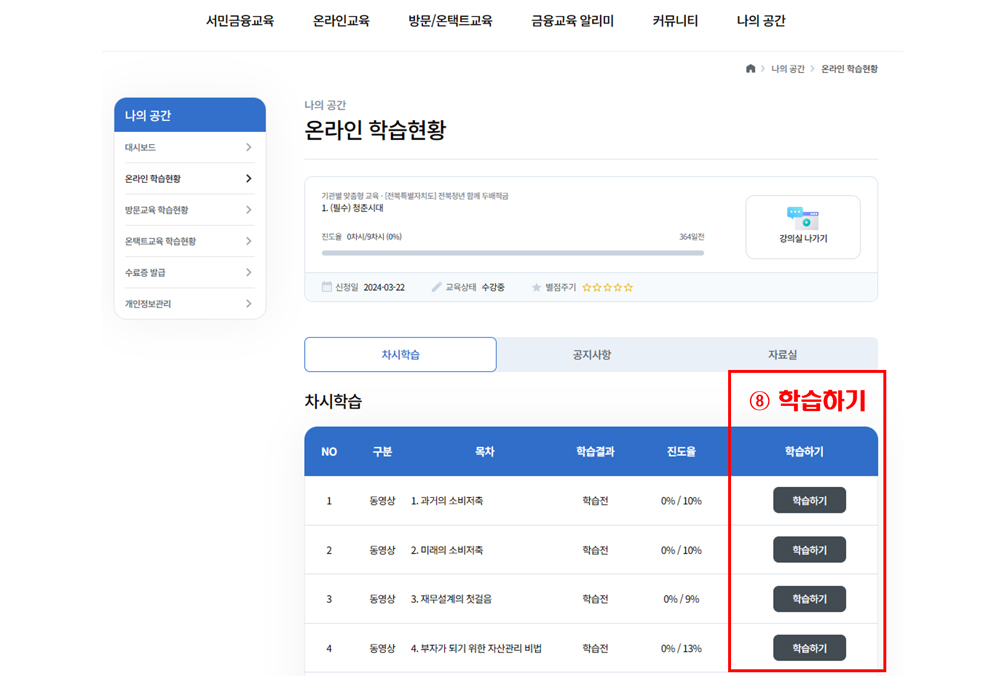Screen dimensions: 1000x676
Task: Open 서민금융교육 top menu
Action: click(240, 21)
